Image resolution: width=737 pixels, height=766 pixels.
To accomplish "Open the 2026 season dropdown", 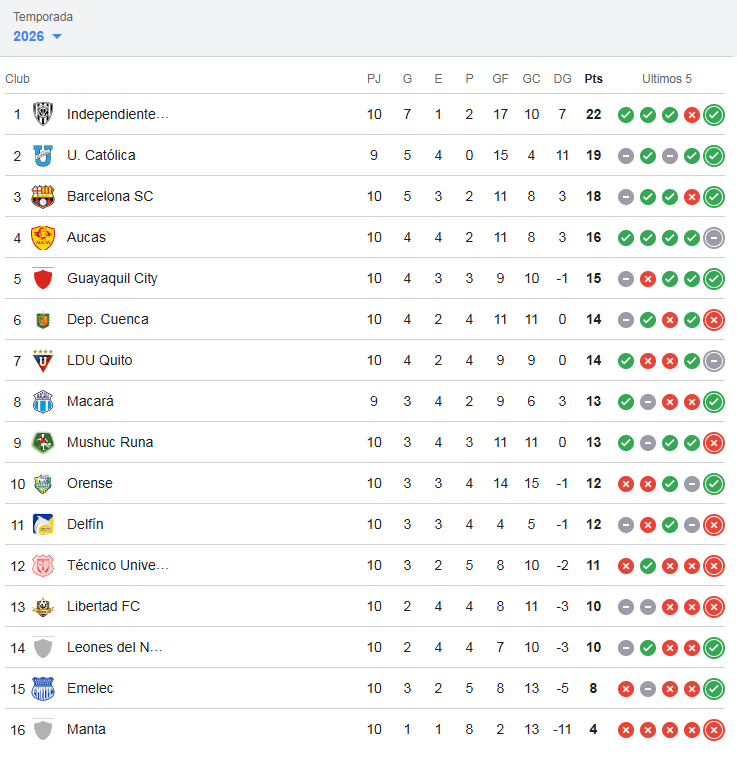I will (38, 36).
